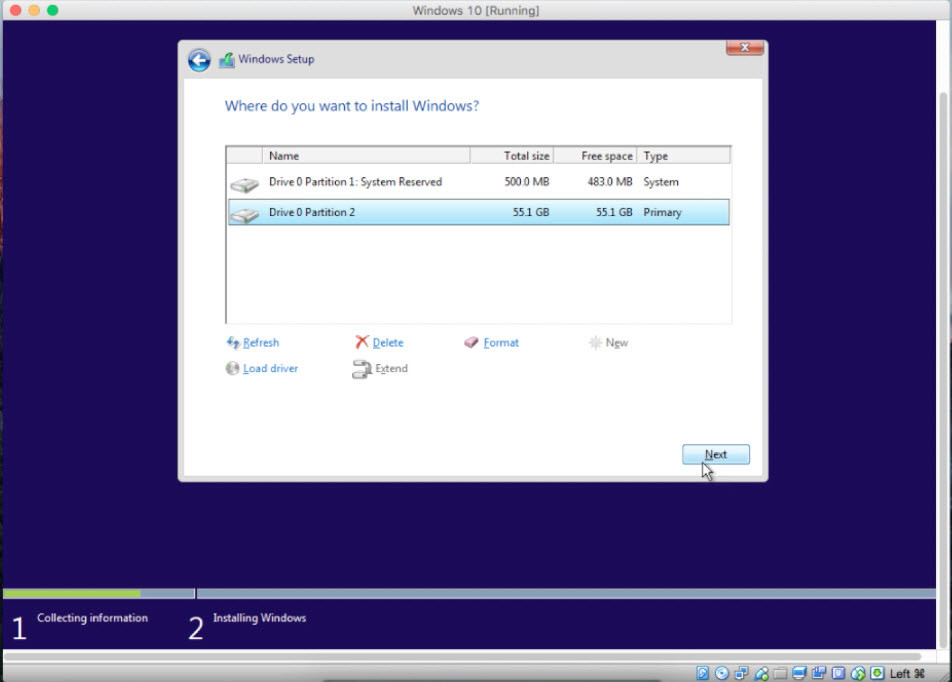
Task: Click the Load driver link
Action: 270,368
